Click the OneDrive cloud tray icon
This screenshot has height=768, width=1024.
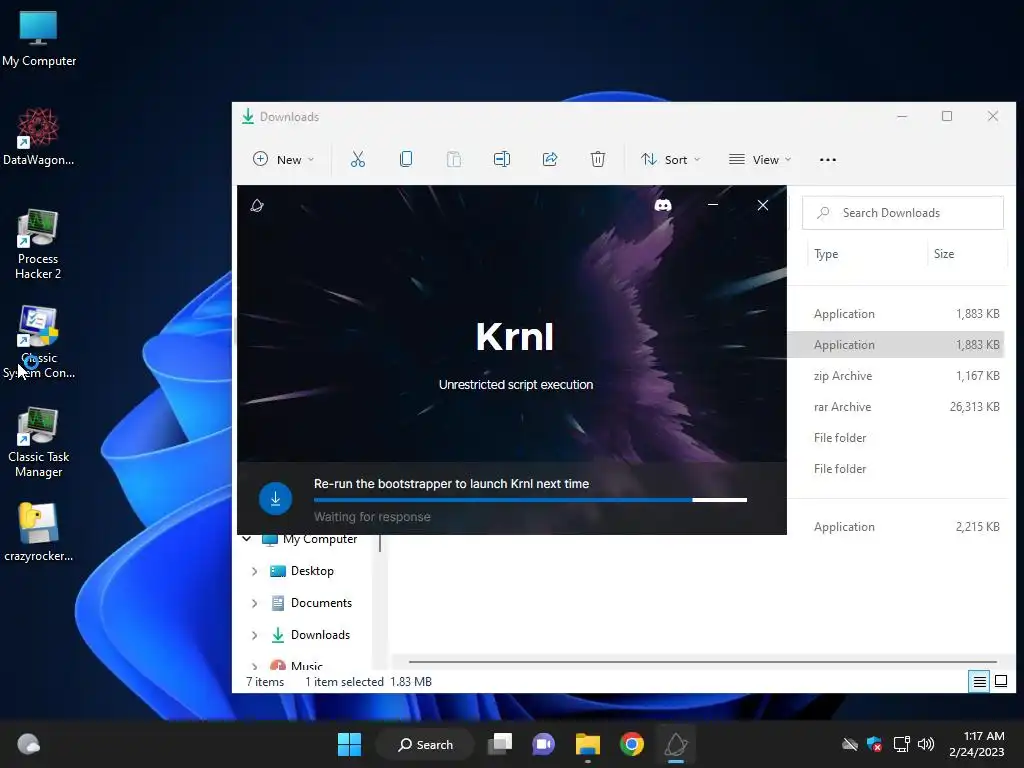coord(850,744)
